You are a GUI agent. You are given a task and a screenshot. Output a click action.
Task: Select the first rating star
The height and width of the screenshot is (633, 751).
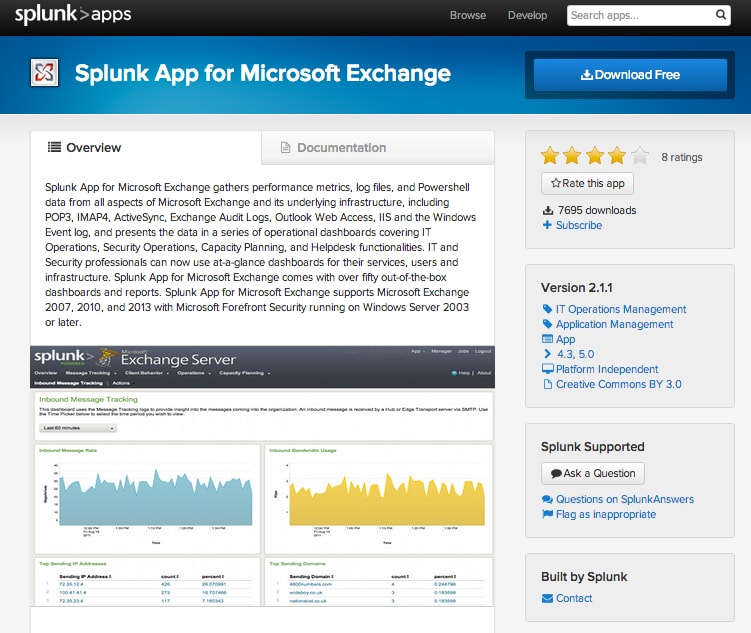pos(550,156)
